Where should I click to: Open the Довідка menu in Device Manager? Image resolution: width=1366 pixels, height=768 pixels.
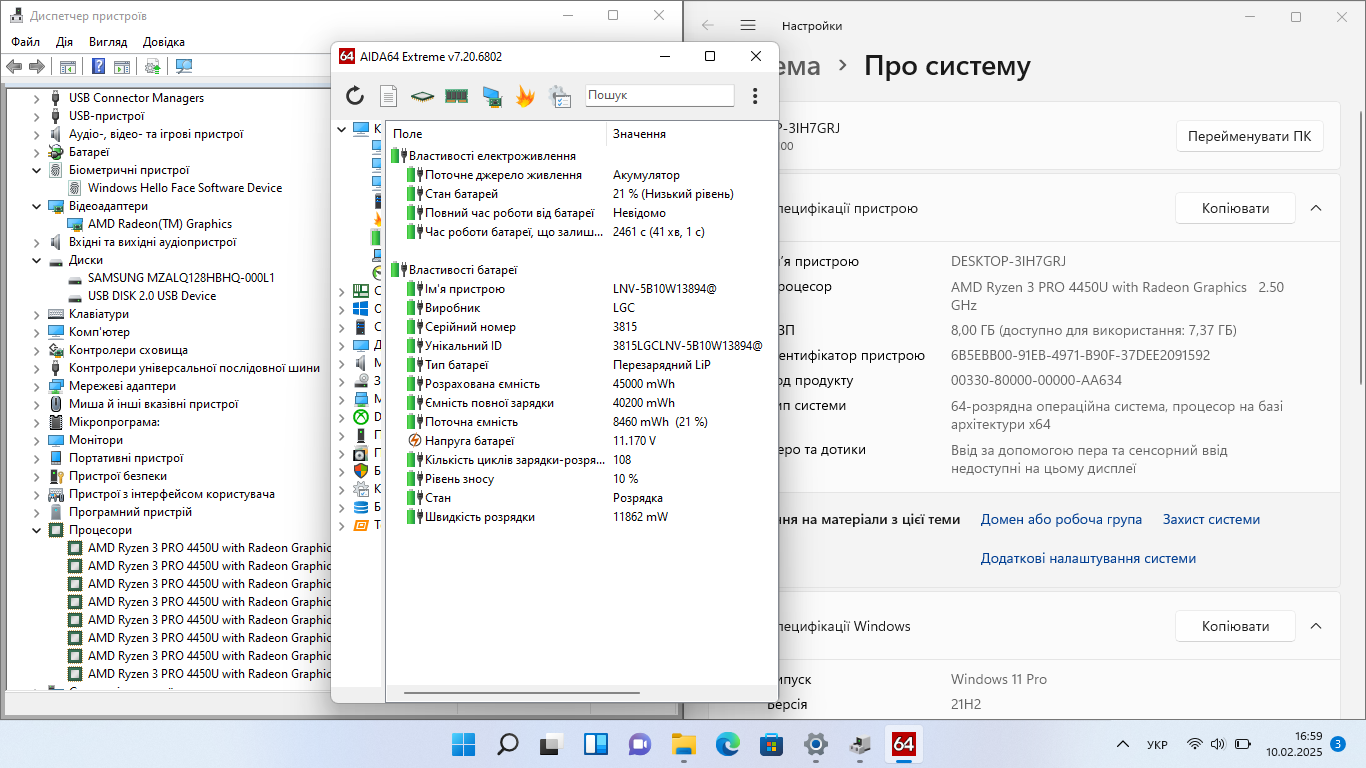tap(164, 42)
